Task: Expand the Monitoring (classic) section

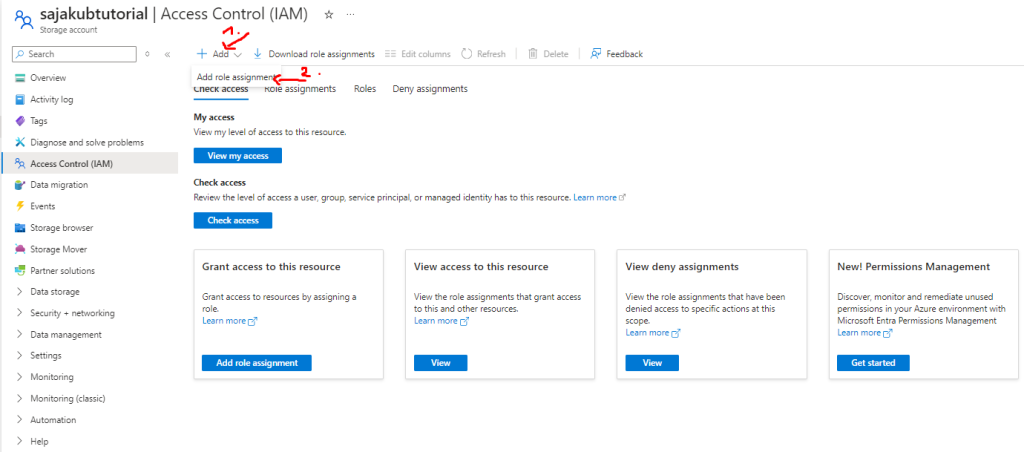Action: (x=20, y=398)
